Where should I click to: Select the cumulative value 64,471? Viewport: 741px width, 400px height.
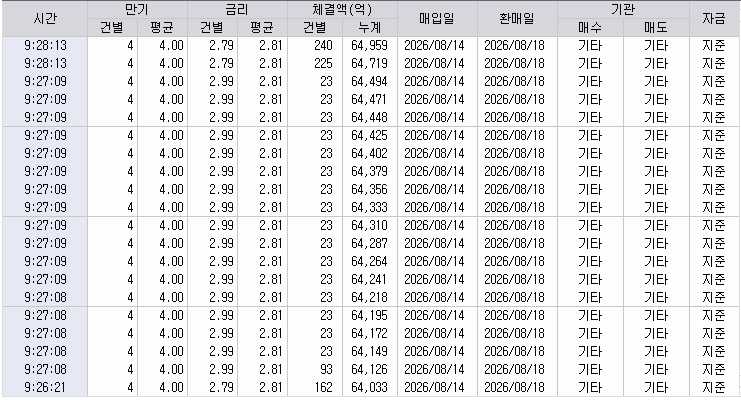pyautogui.click(x=369, y=100)
